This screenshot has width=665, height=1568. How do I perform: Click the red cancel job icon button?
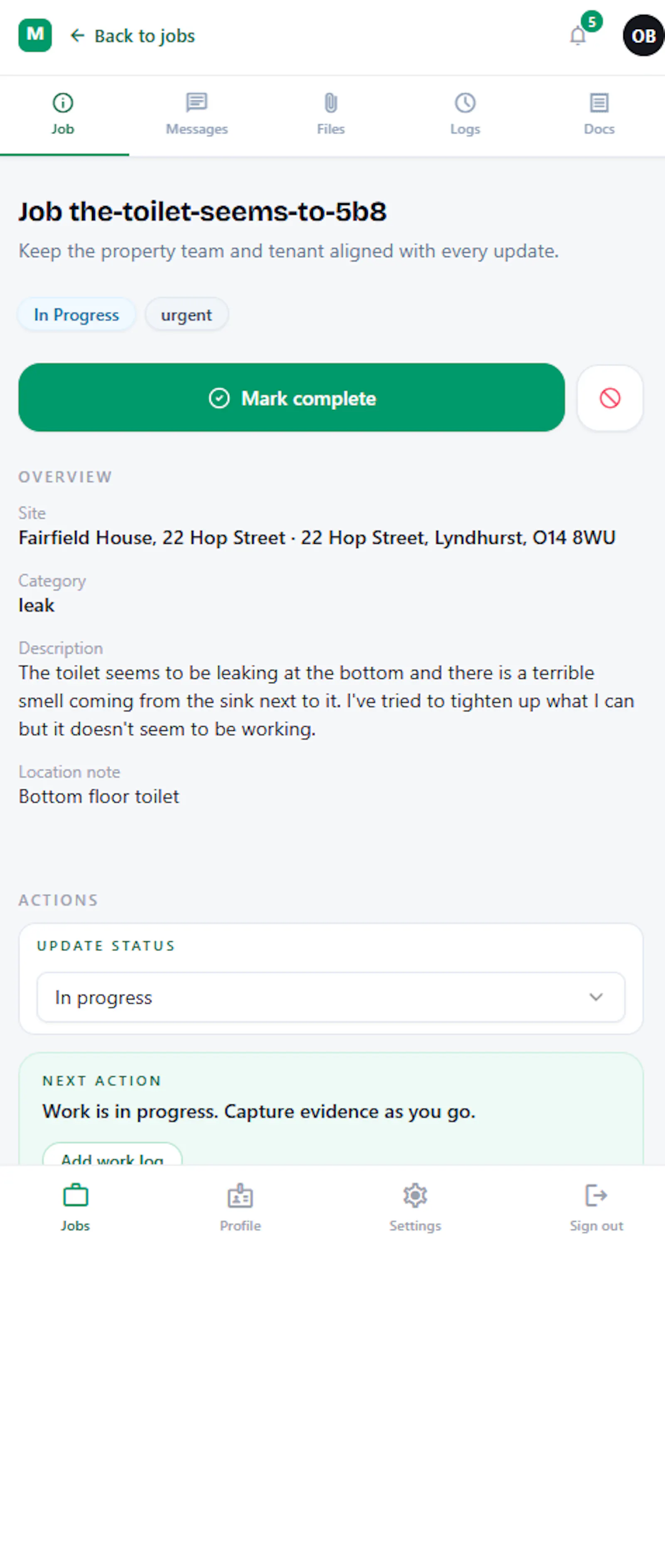pos(610,398)
